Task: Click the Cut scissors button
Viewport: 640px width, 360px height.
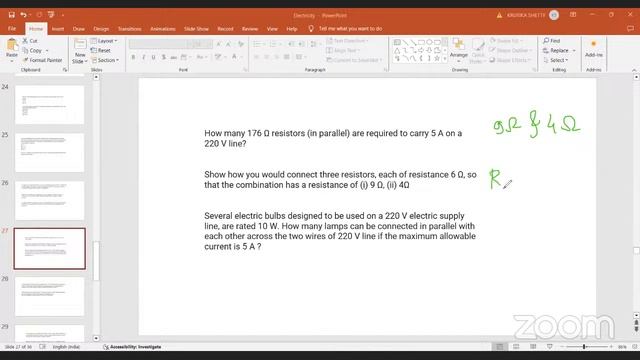Action: [30, 41]
